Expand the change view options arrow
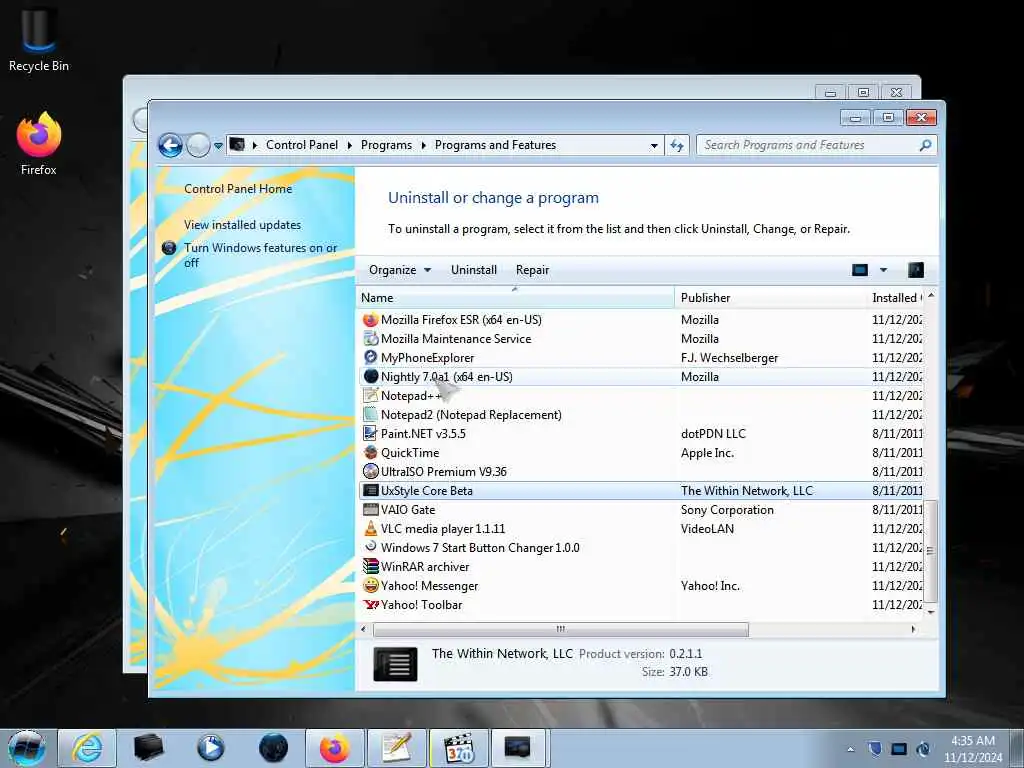Viewport: 1024px width, 768px height. 883,270
